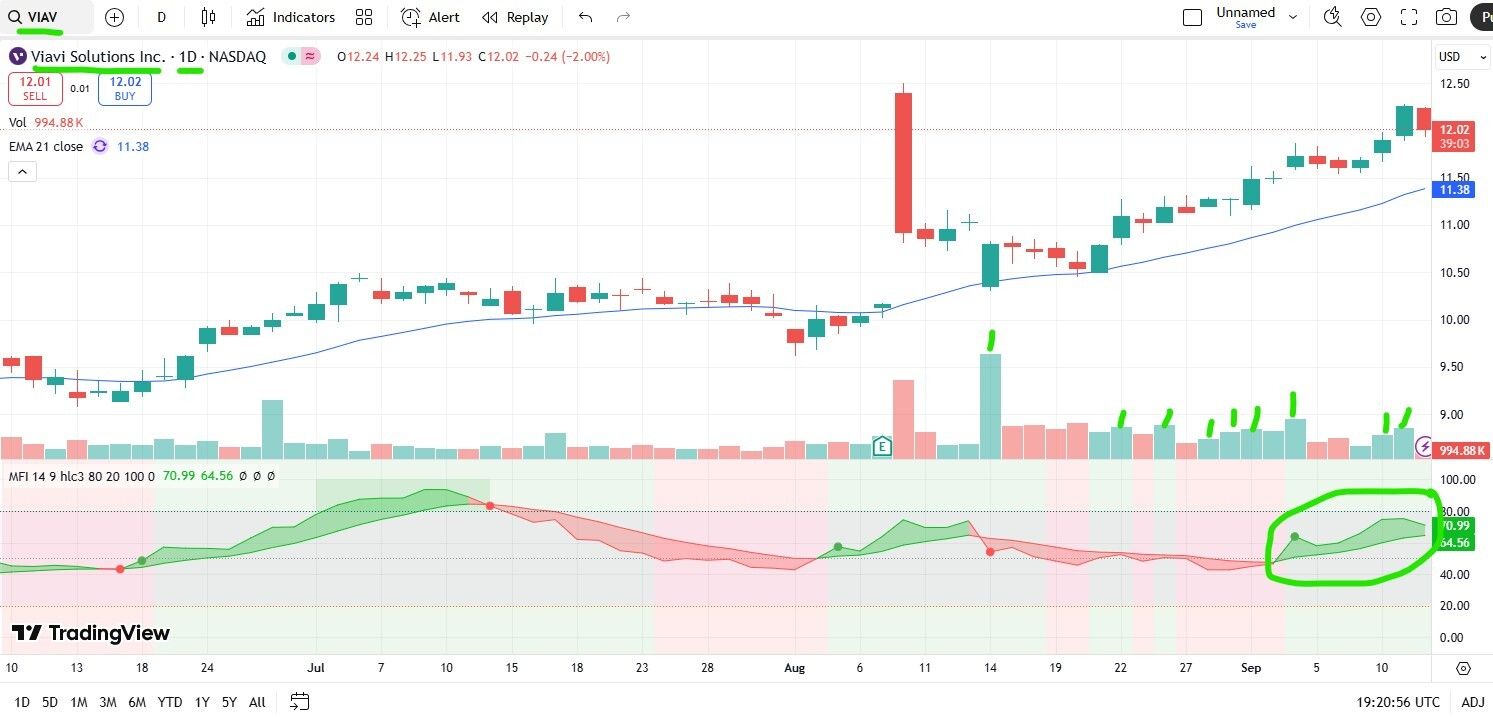Expand the layout management dropdown arrow
The width and height of the screenshot is (1493, 717).
(1293, 17)
